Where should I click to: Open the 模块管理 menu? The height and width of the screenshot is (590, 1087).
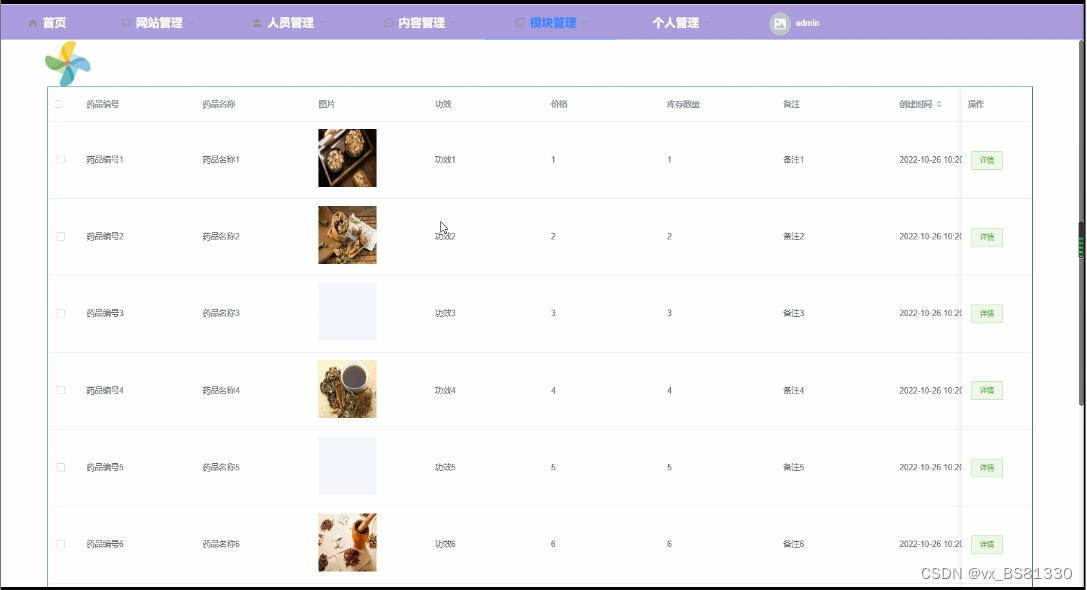pyautogui.click(x=553, y=23)
